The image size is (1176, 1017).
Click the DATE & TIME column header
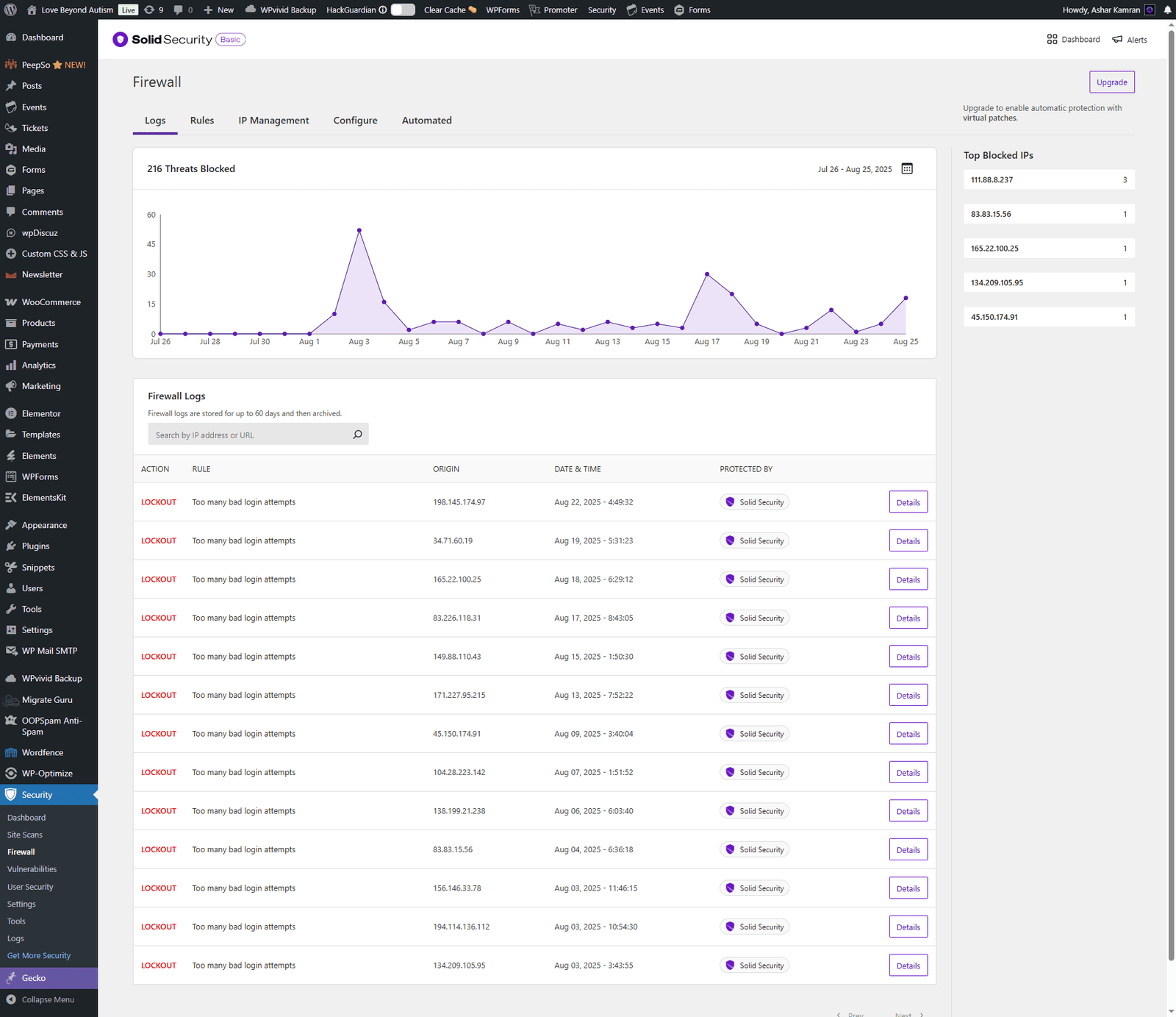(x=578, y=469)
